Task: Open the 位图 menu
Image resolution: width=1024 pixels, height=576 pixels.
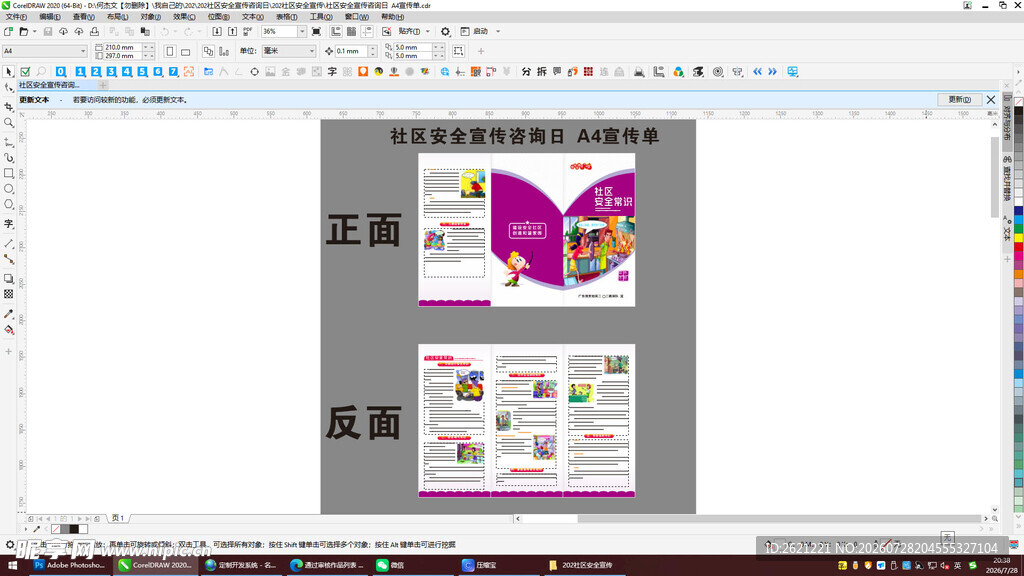Action: pyautogui.click(x=218, y=17)
